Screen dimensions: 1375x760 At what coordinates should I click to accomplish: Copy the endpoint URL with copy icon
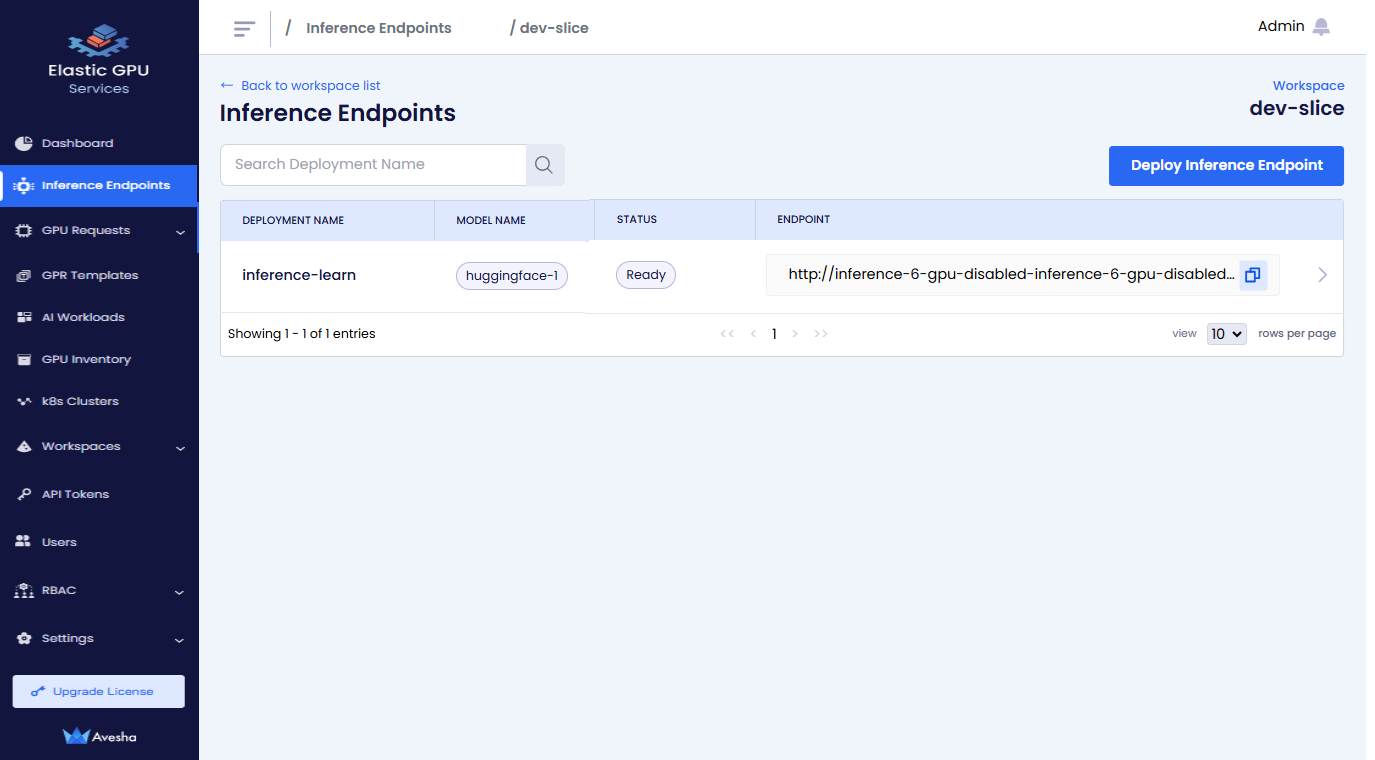click(1252, 275)
